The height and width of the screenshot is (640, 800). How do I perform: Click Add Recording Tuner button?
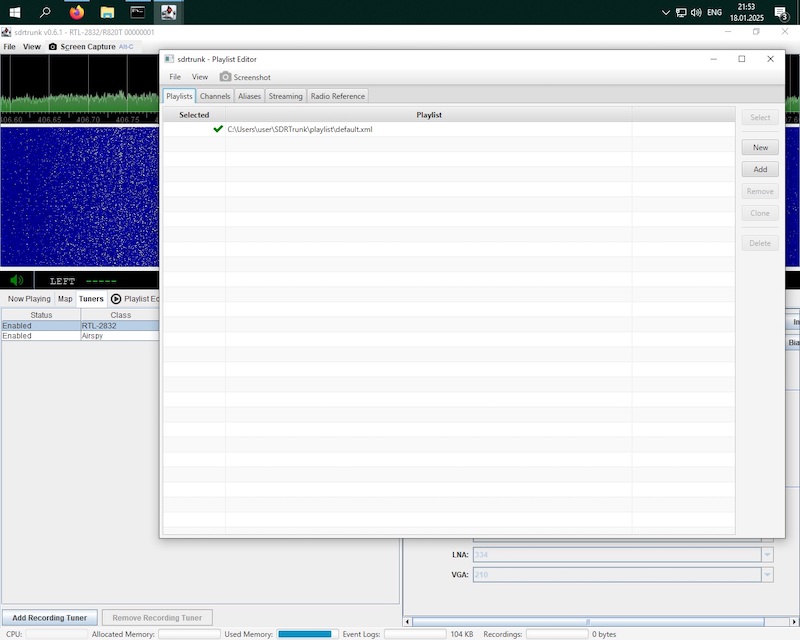tap(49, 618)
